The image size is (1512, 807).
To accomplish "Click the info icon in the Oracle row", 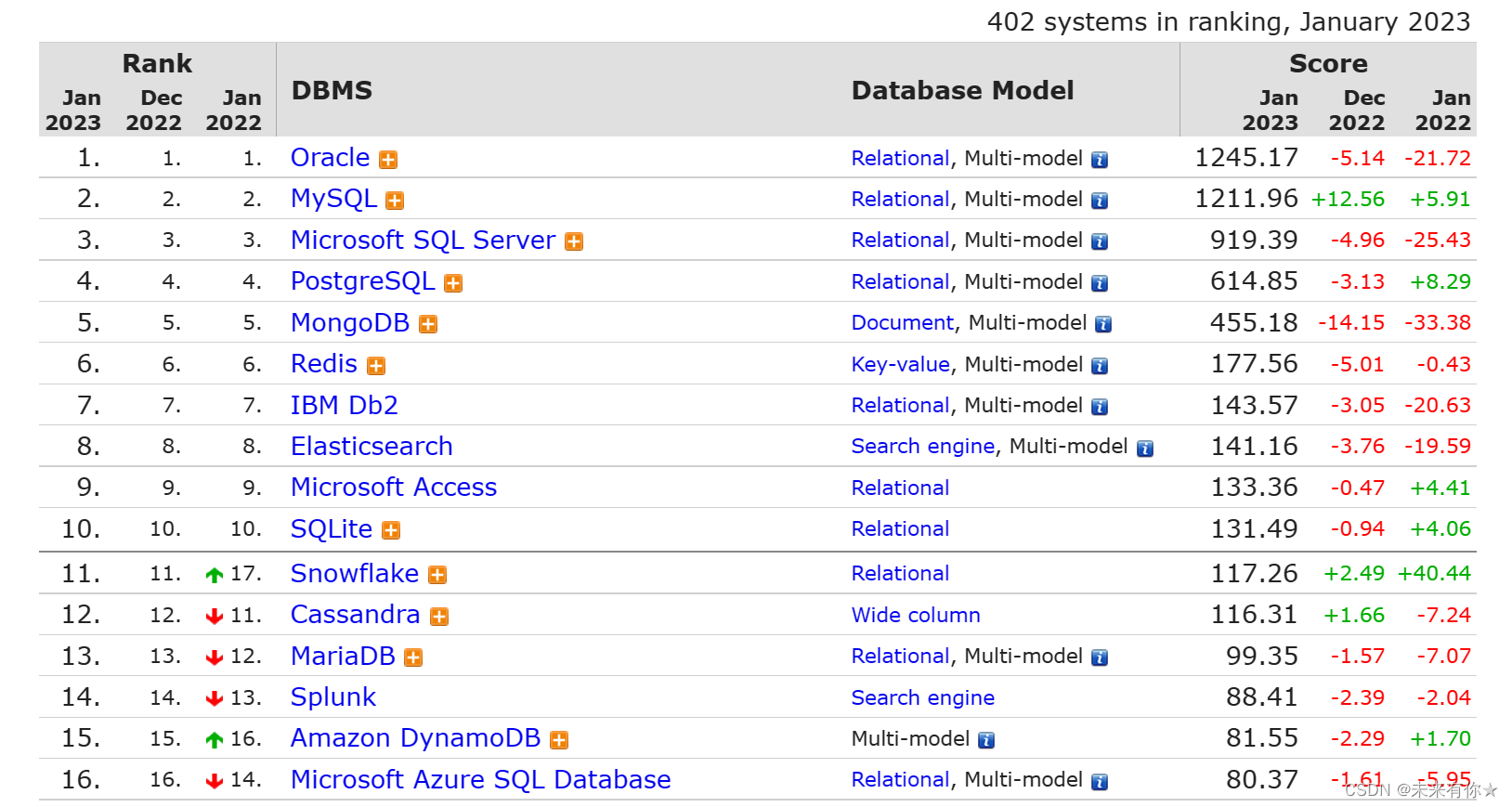I will (x=1100, y=160).
